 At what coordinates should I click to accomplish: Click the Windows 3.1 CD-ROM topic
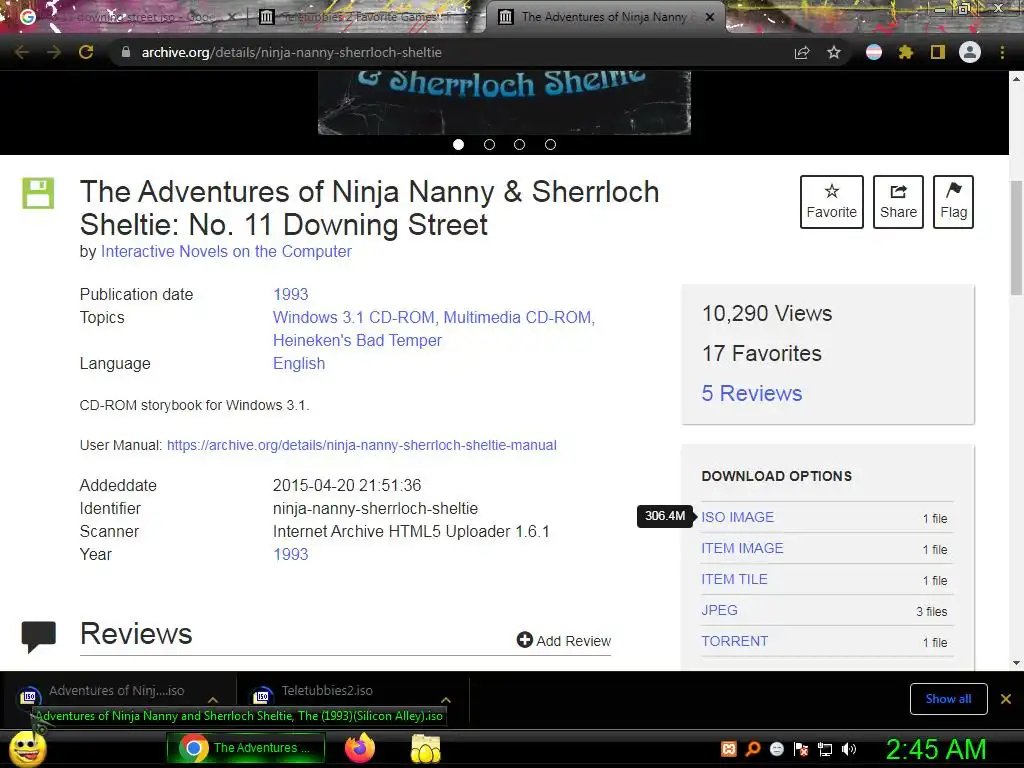(x=353, y=317)
